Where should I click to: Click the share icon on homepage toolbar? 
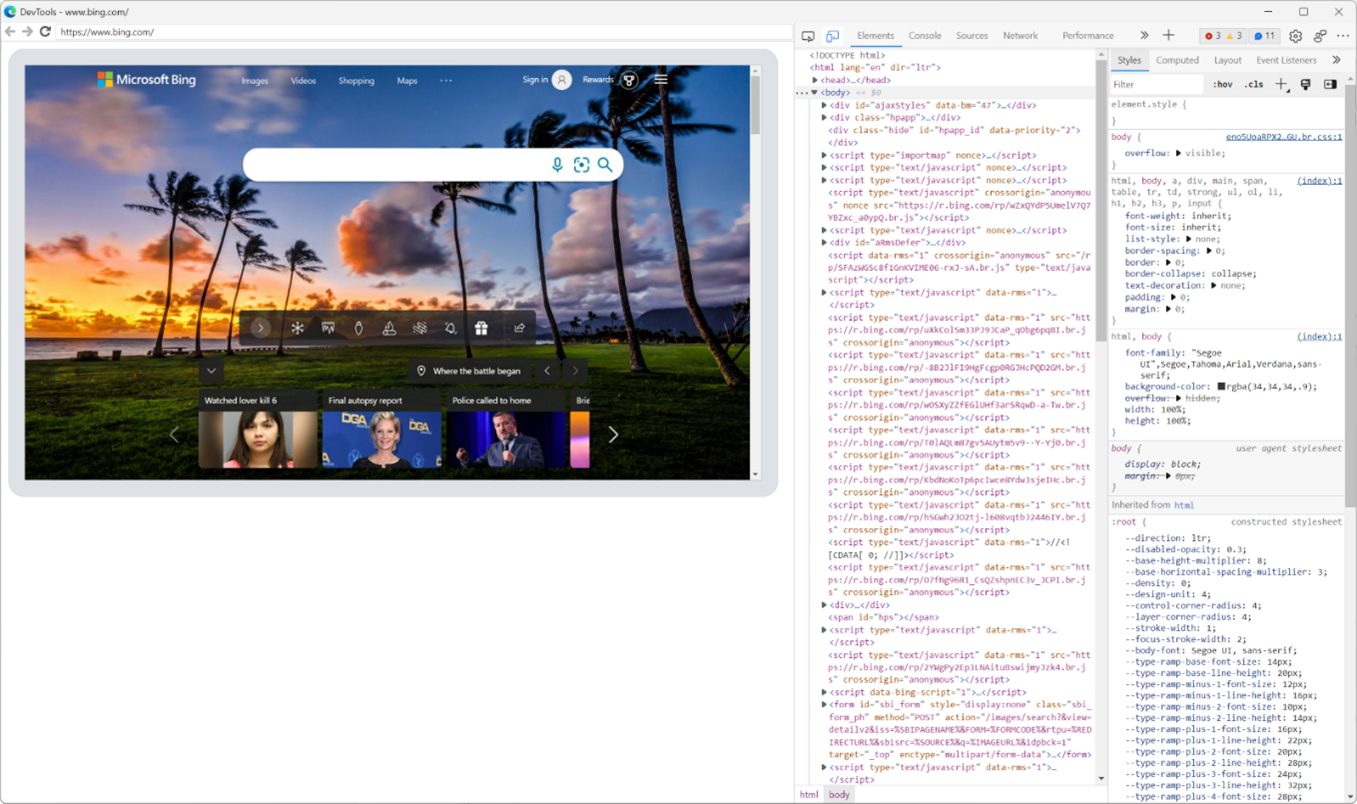518,327
